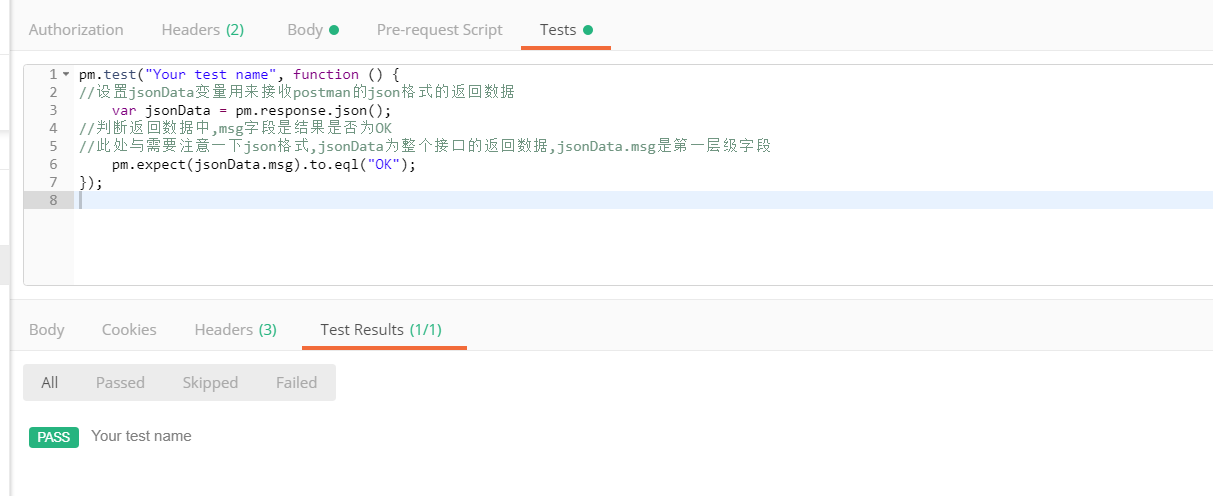
Task: Click the green dot beside request Body
Action: (x=334, y=30)
